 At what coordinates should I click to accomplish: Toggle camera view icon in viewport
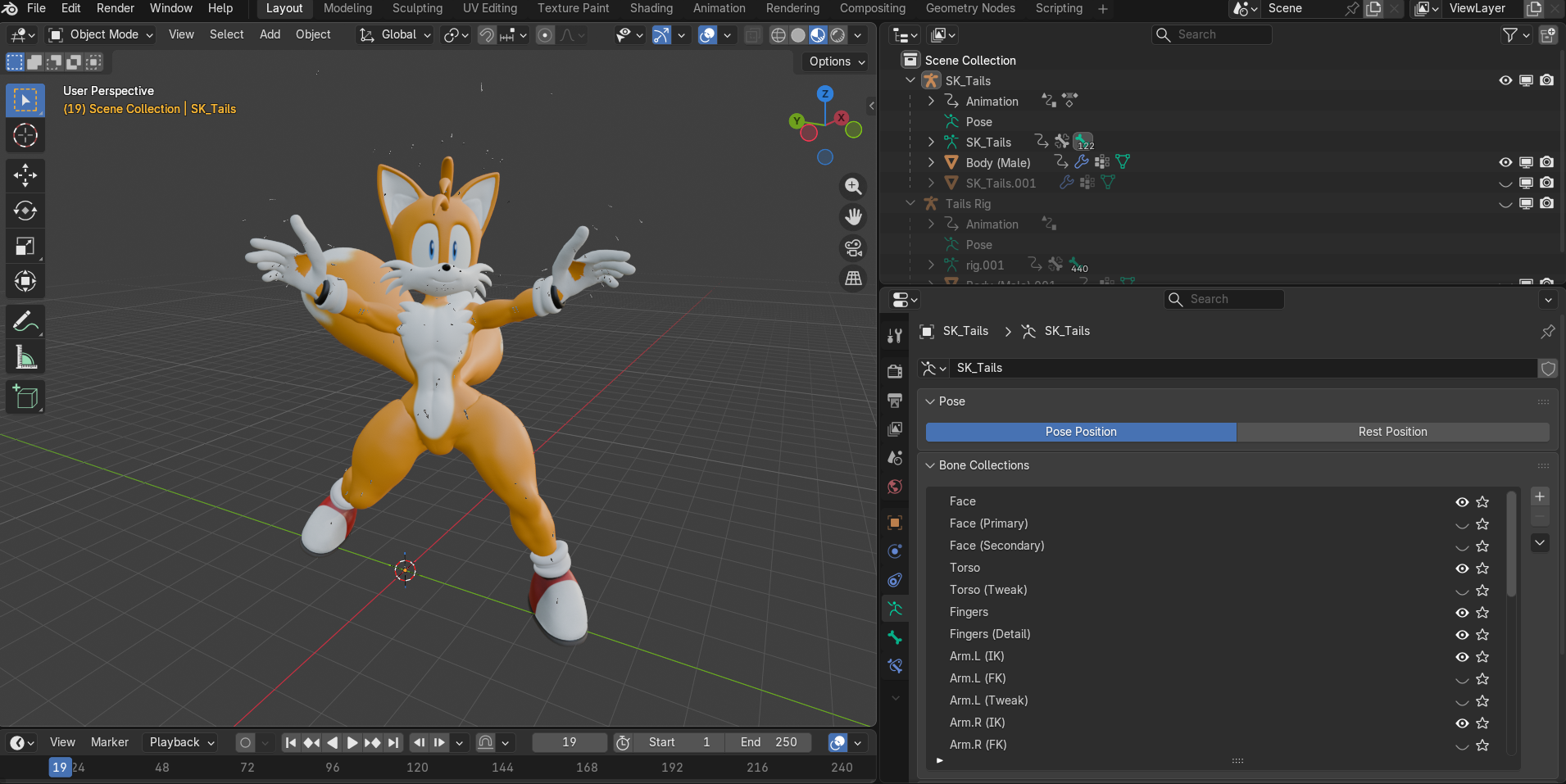point(853,247)
